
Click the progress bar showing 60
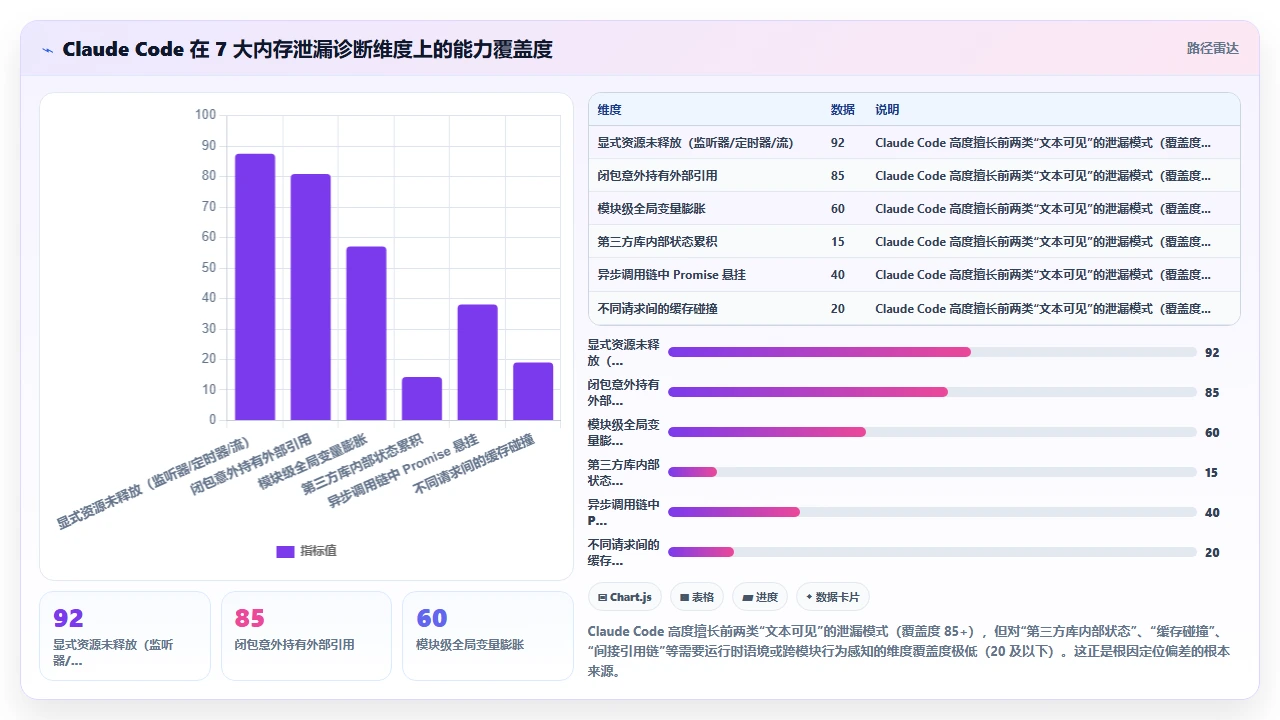click(932, 432)
